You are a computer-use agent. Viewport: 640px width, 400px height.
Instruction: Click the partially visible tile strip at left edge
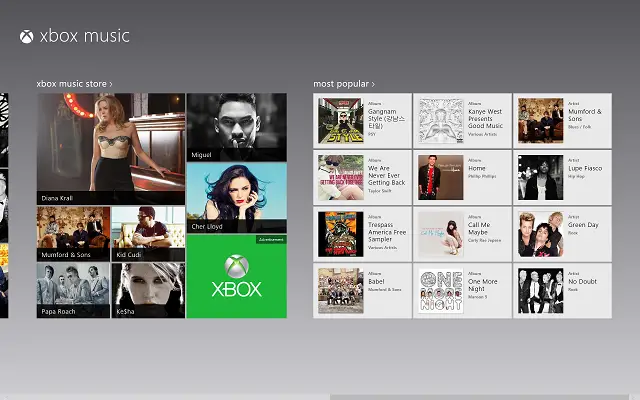pos(4,205)
